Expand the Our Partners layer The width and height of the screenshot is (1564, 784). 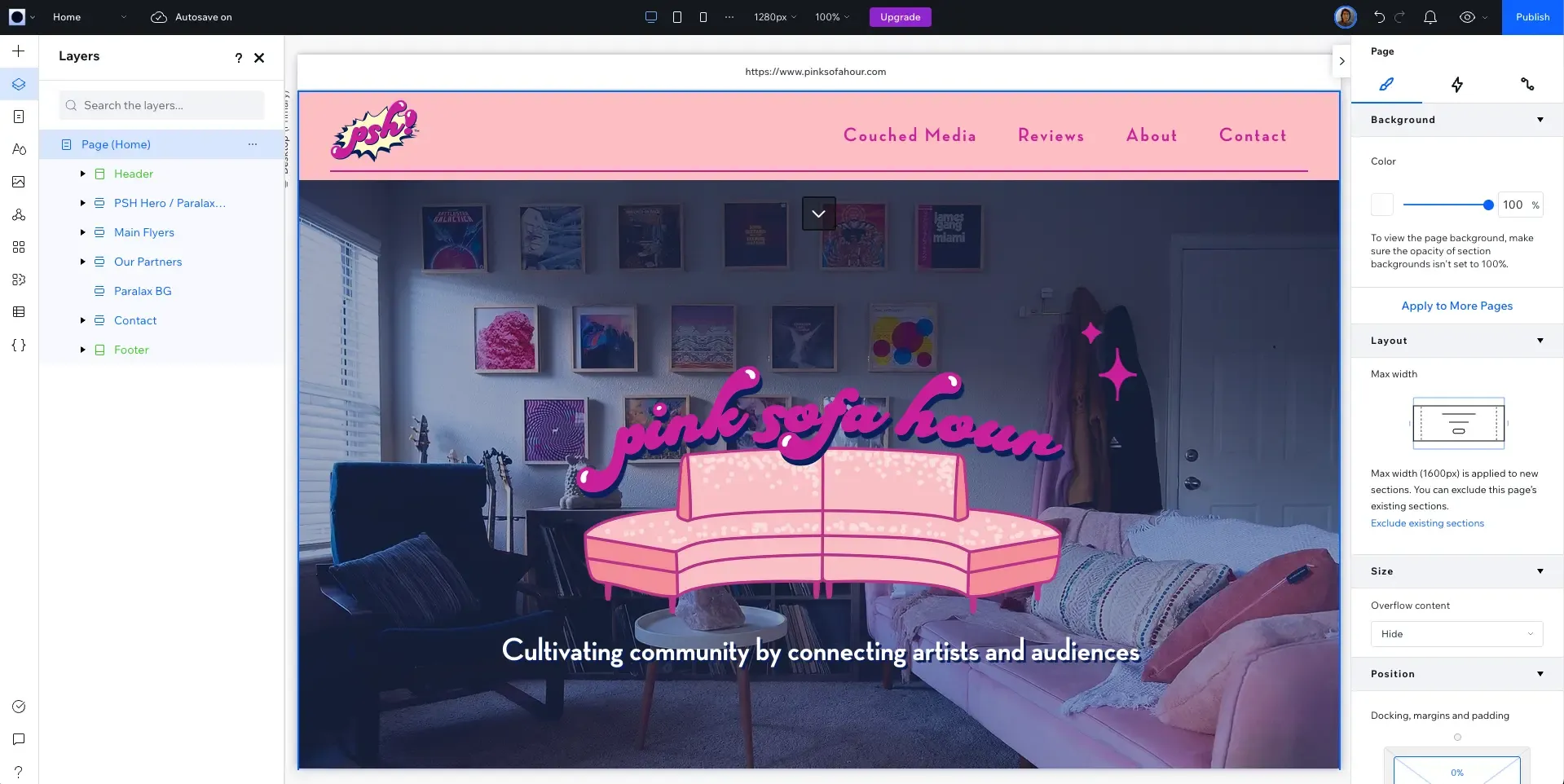(82, 262)
